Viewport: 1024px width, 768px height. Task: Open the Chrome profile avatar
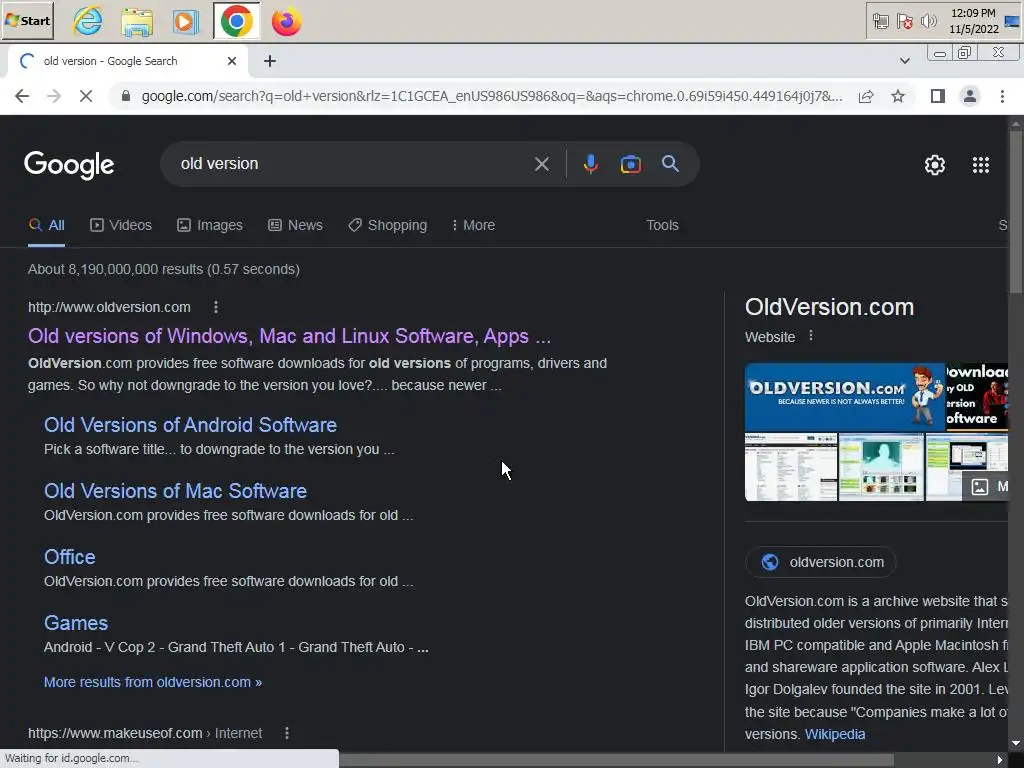(970, 96)
